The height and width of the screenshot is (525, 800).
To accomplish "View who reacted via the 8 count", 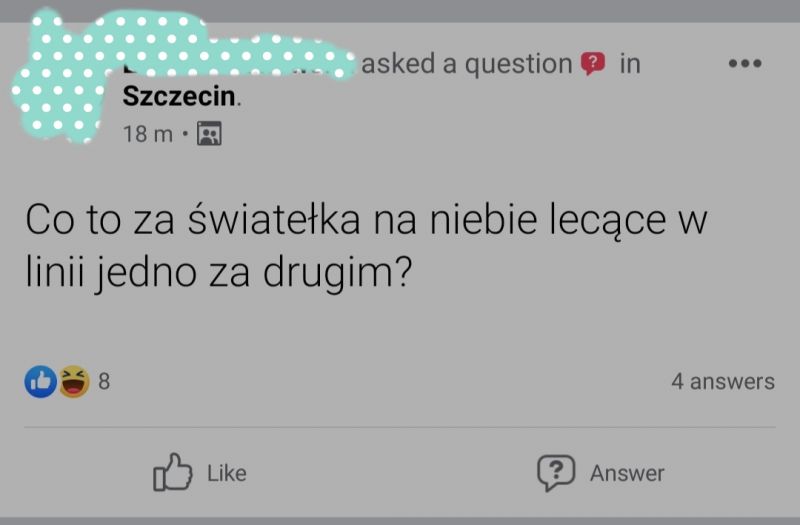I will [x=104, y=382].
